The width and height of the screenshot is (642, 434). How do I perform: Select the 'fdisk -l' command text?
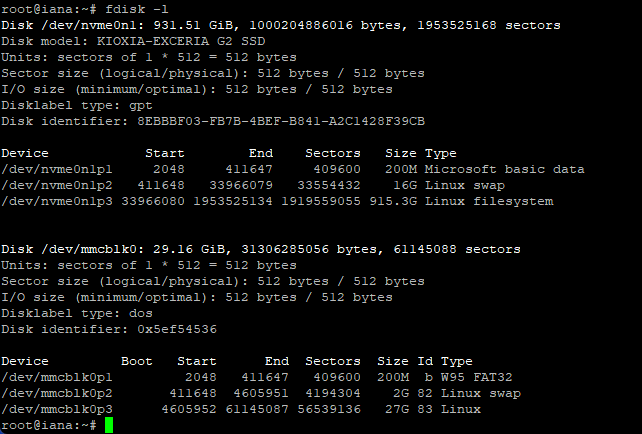coord(137,9)
